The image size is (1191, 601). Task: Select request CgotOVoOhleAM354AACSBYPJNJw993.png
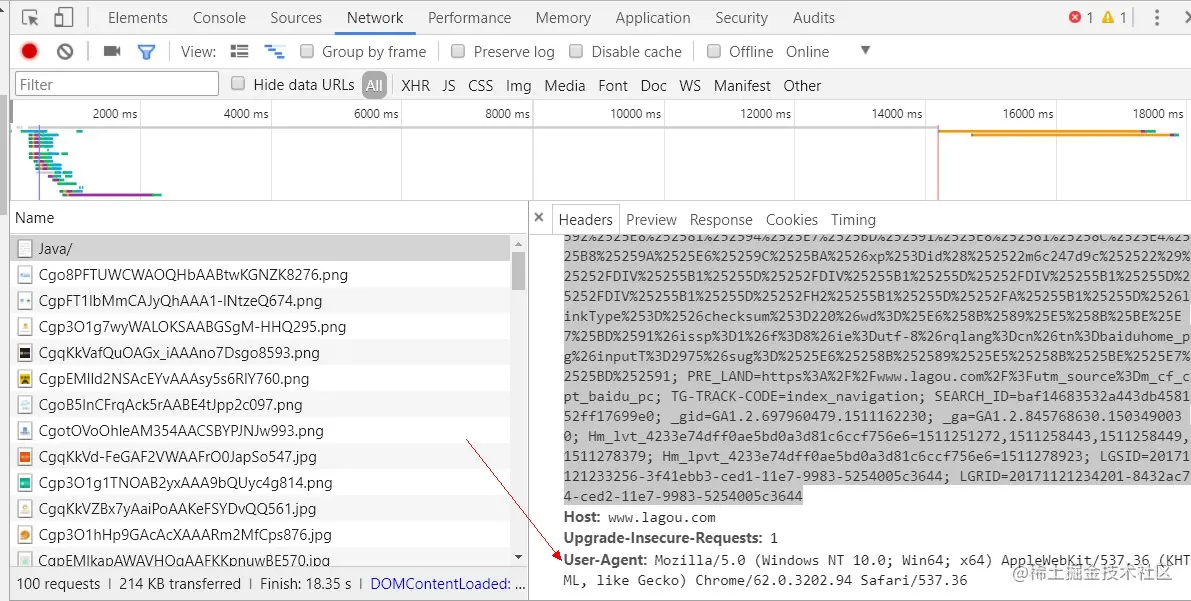[261, 431]
